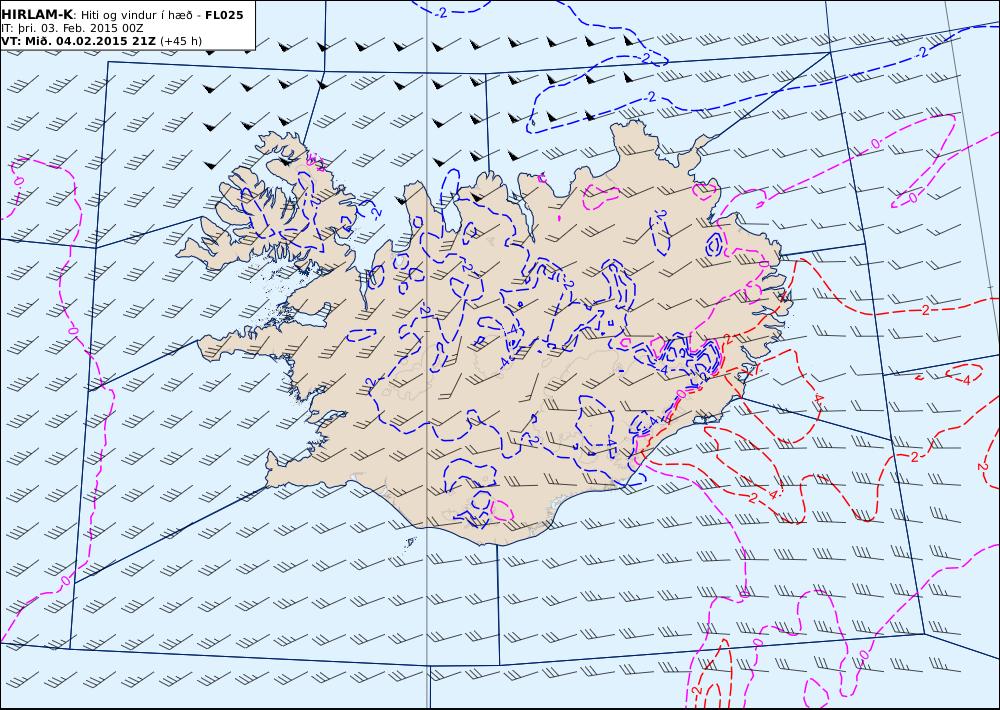The height and width of the screenshot is (710, 1000).
Task: Select the 'IT: þri. 03. Feb. 2015 00Z' line
Action: 72,29
